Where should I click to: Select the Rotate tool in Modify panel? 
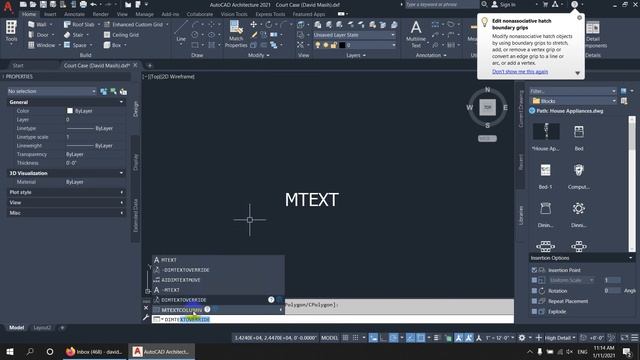(269, 24)
